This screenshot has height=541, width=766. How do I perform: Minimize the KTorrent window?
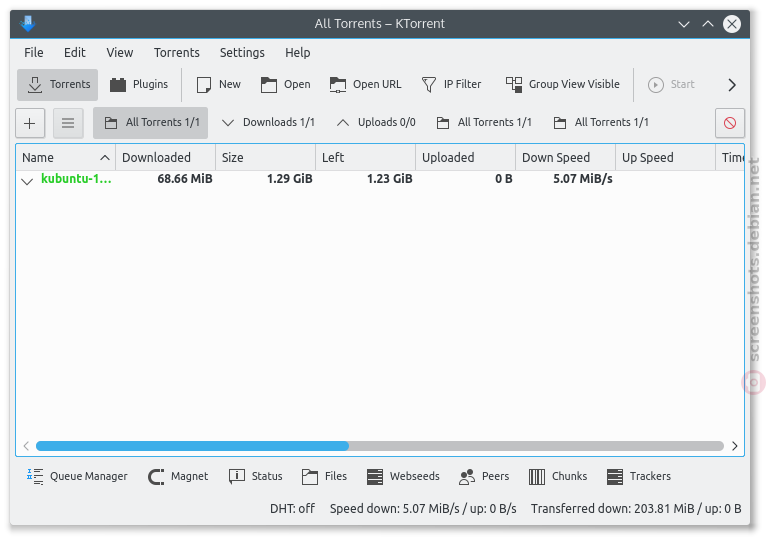(x=684, y=24)
